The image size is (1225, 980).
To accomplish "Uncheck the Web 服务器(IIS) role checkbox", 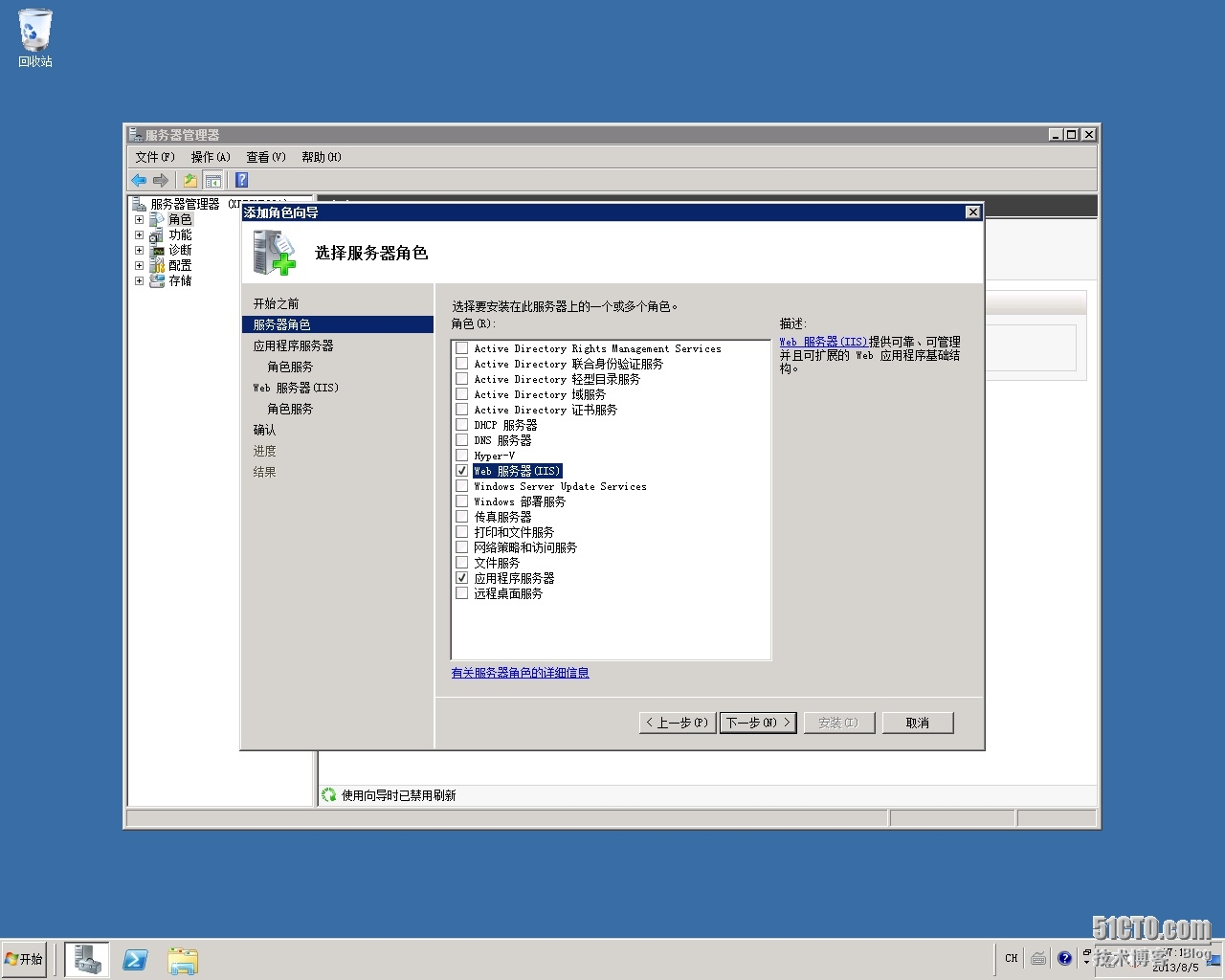I will 462,471.
